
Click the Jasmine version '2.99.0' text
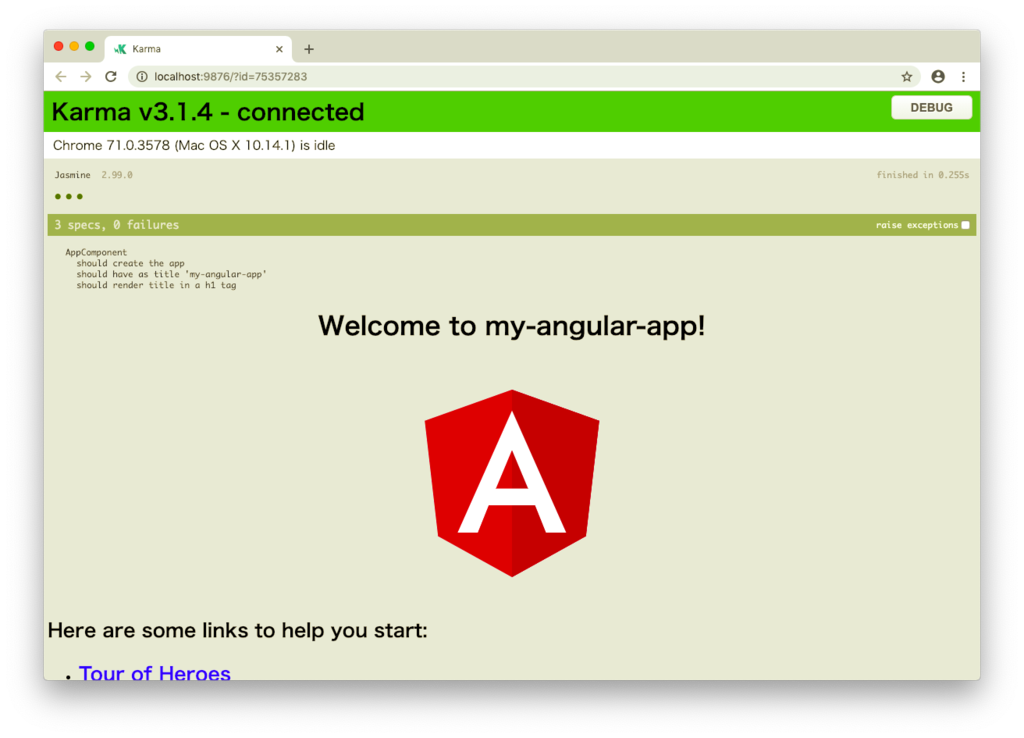[x=117, y=175]
